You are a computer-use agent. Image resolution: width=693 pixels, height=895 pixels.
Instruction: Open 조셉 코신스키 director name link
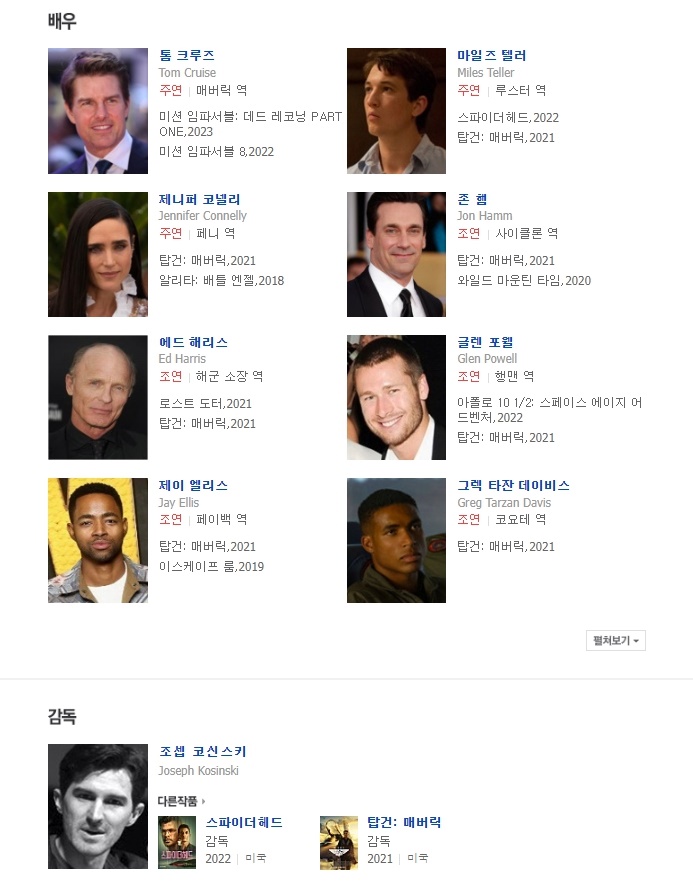203,752
